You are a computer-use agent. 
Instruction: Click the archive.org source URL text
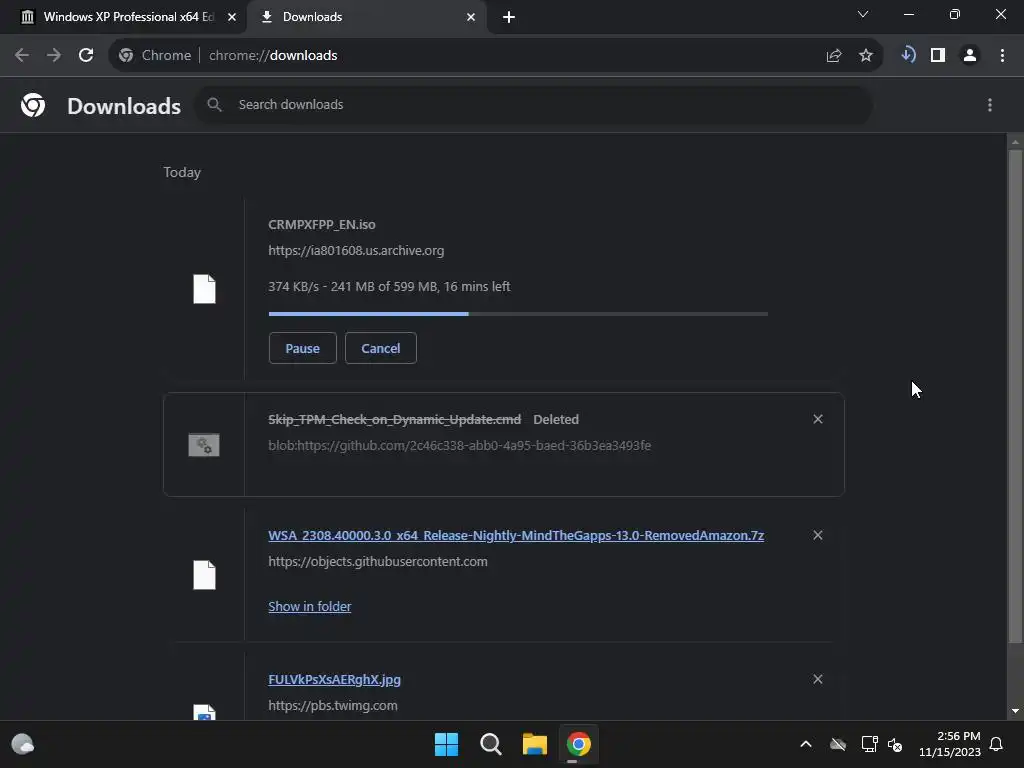(x=356, y=251)
